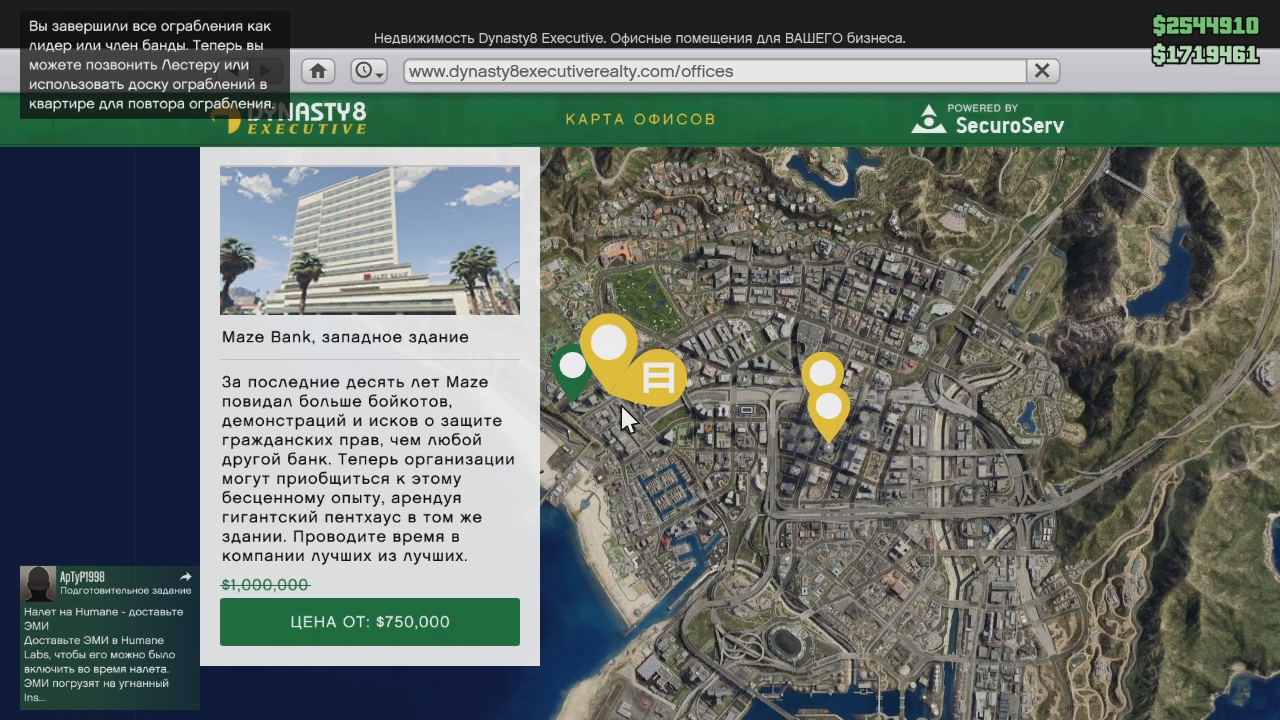Click the crossed-out $1,000,000 old price
This screenshot has height=720, width=1280.
(266, 585)
